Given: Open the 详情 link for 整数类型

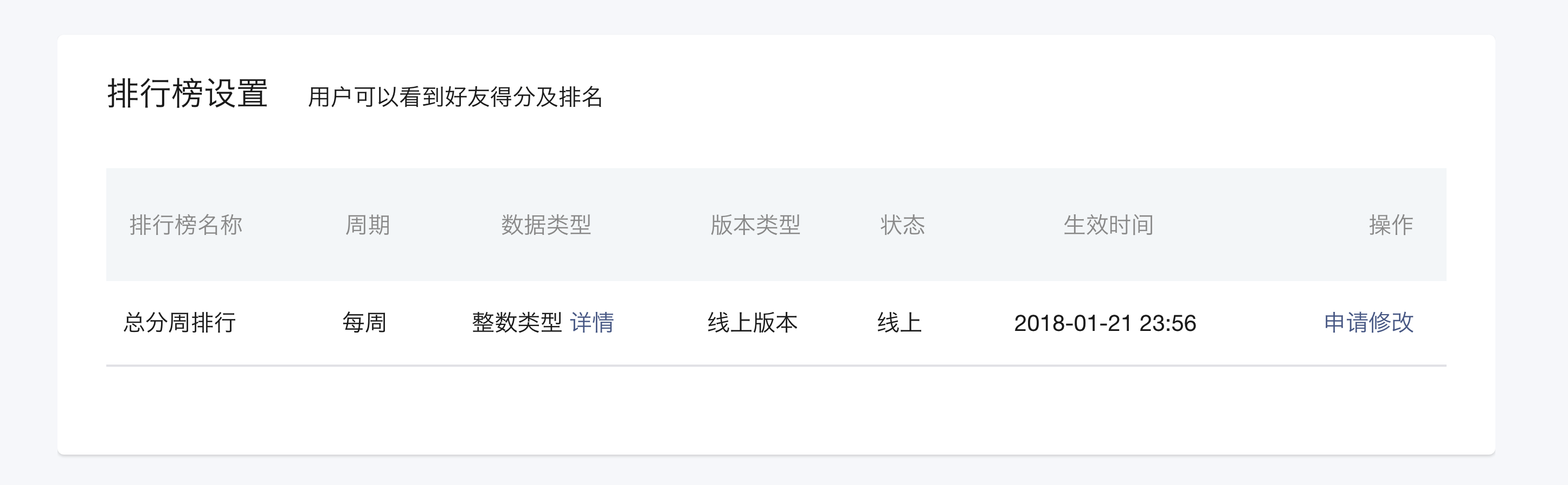Looking at the screenshot, I should [x=592, y=322].
